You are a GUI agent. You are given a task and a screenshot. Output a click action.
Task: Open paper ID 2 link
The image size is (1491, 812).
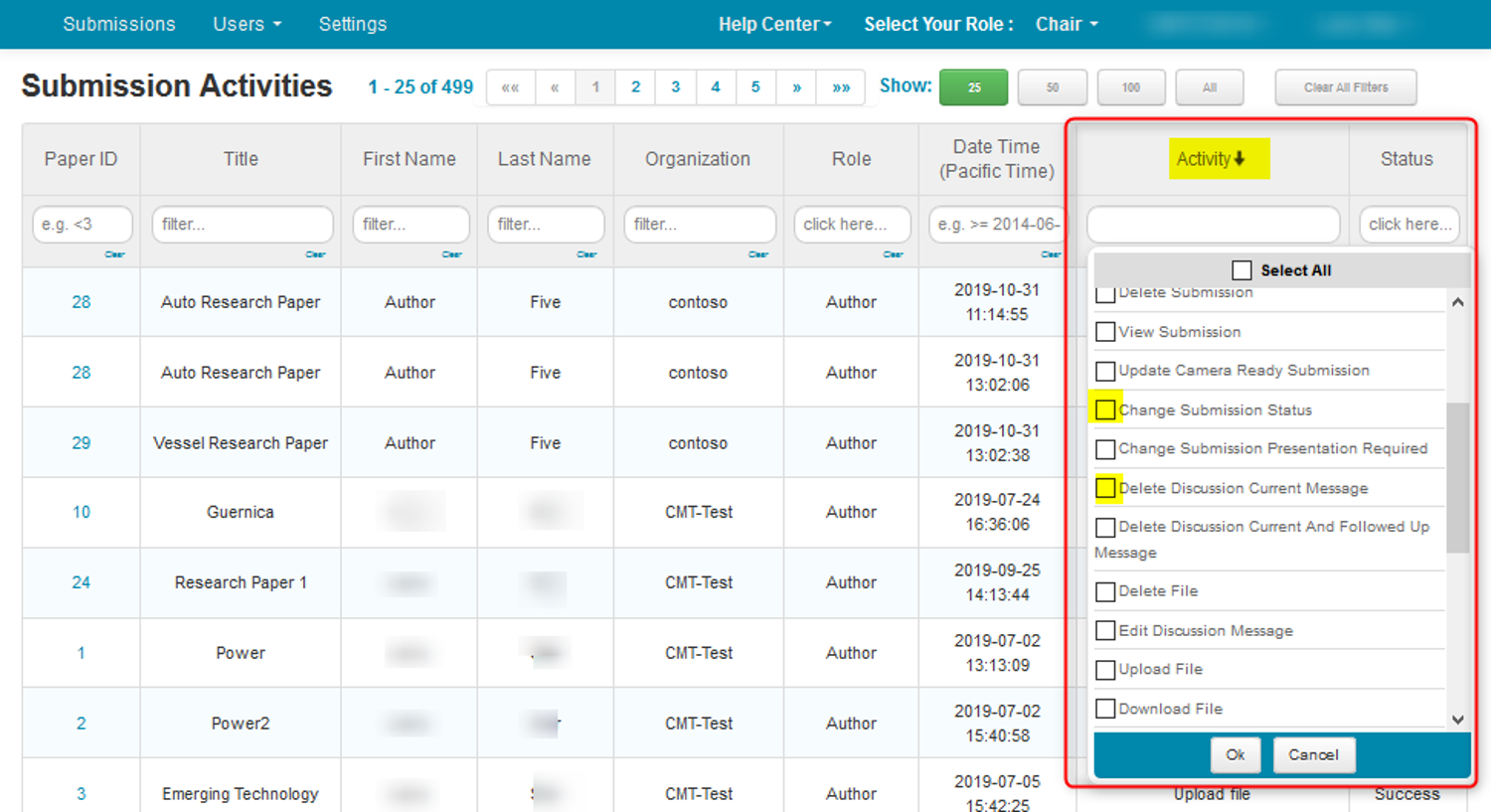(82, 724)
